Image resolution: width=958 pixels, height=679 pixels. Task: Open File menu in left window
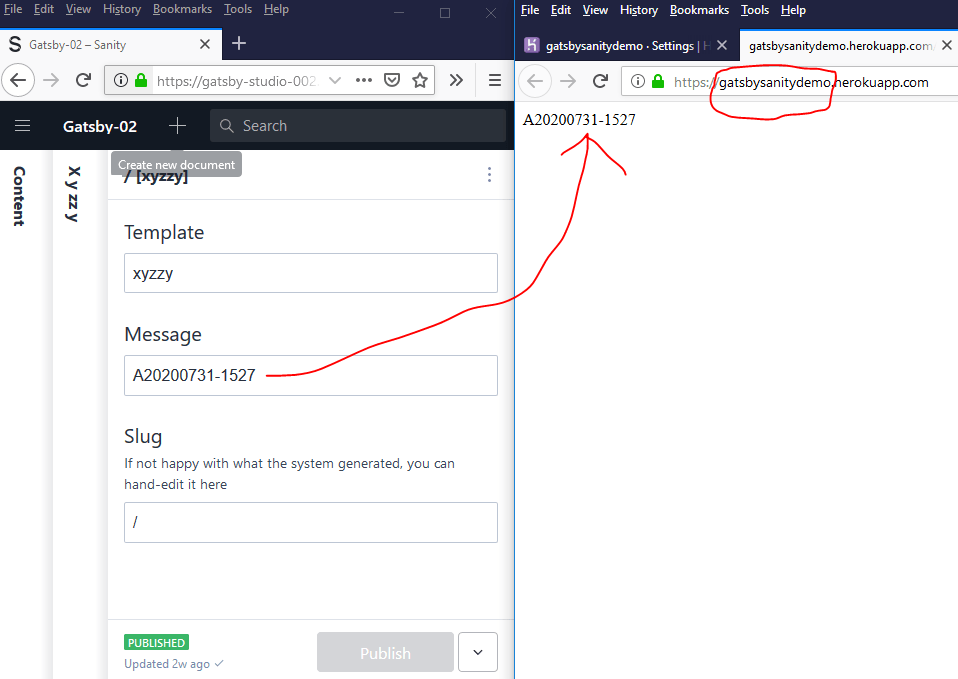(x=13, y=9)
